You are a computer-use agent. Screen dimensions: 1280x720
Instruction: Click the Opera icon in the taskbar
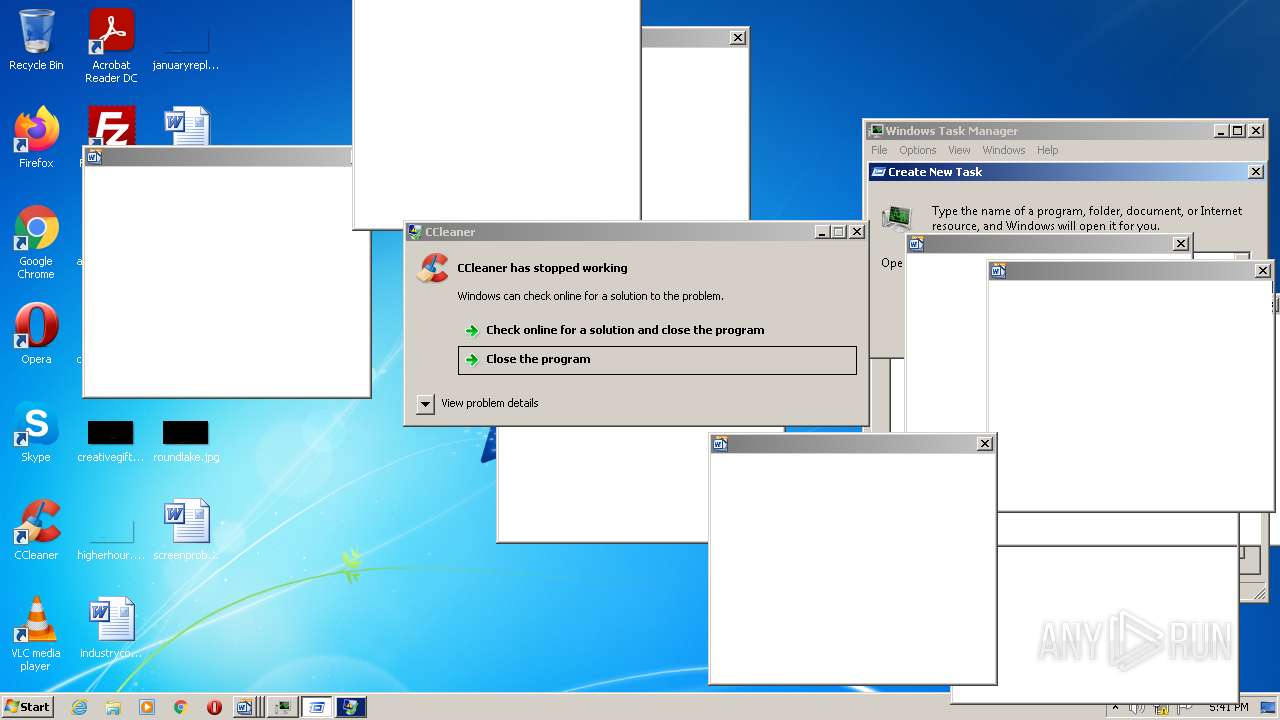tap(214, 707)
